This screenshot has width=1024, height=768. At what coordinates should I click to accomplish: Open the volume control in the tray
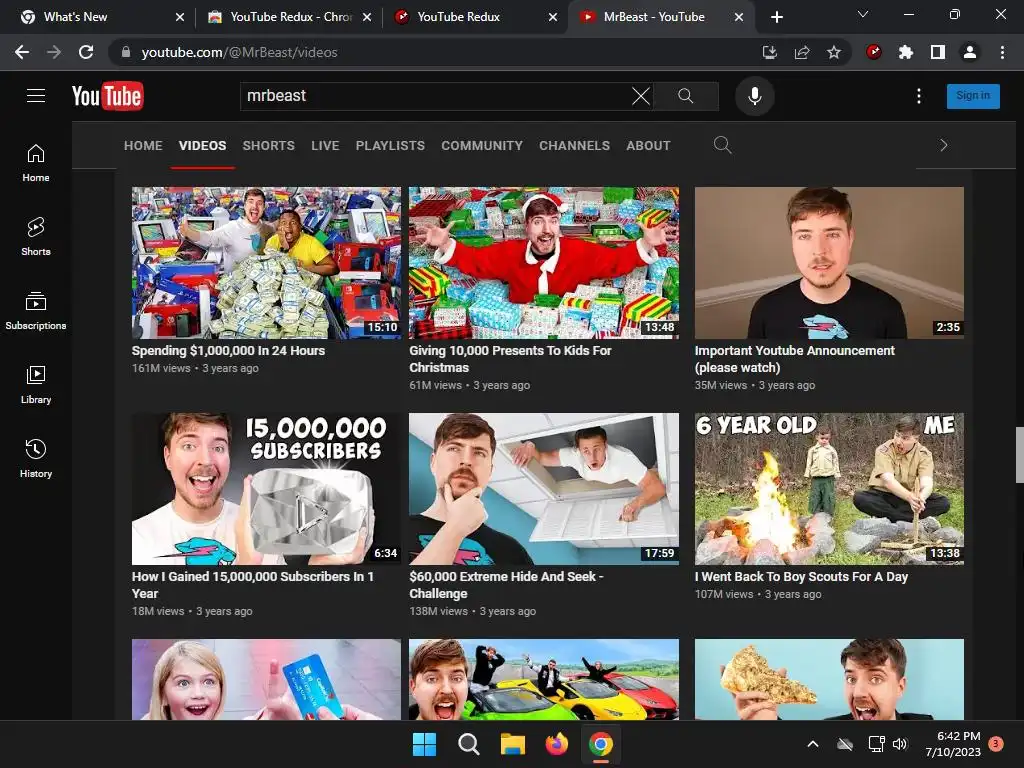click(x=900, y=744)
